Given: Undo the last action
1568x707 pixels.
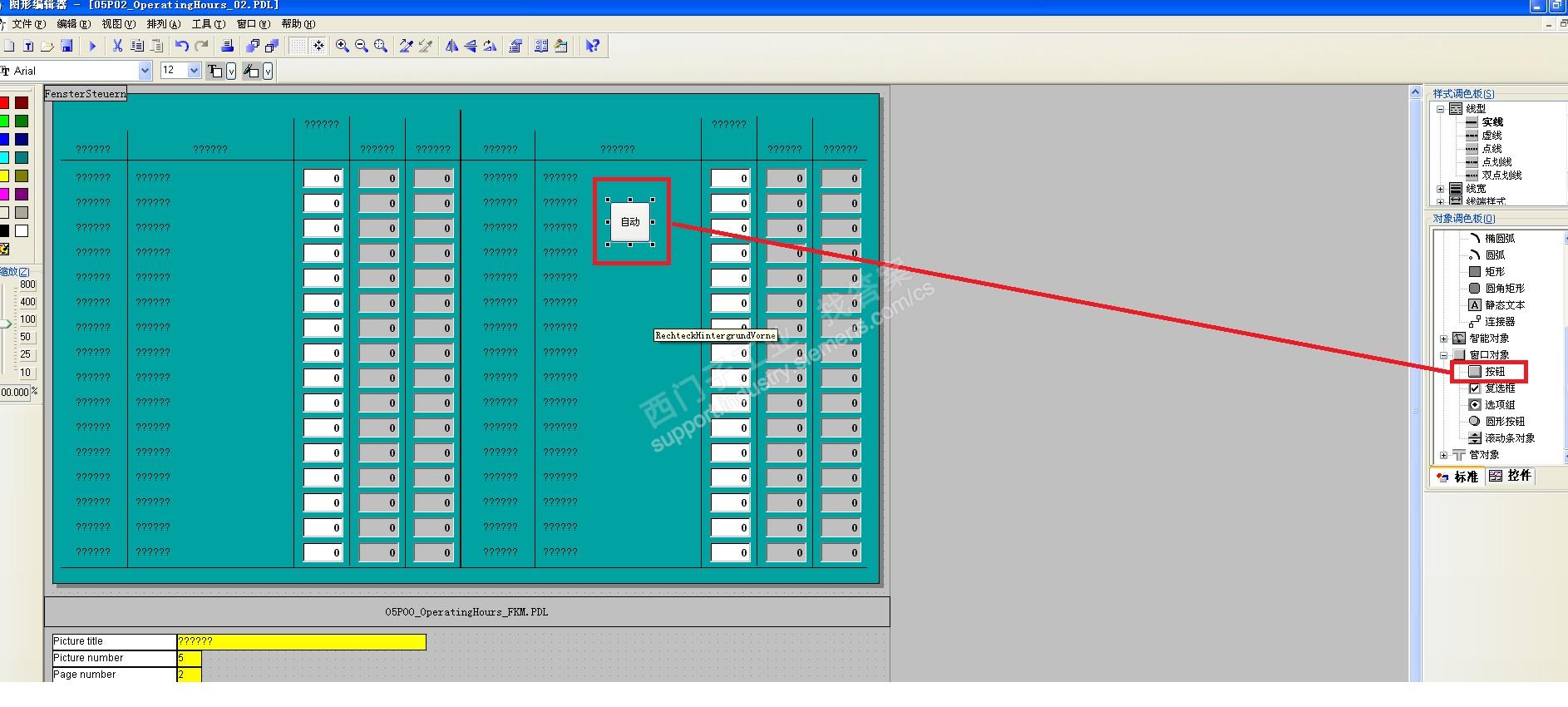Looking at the screenshot, I should [181, 47].
